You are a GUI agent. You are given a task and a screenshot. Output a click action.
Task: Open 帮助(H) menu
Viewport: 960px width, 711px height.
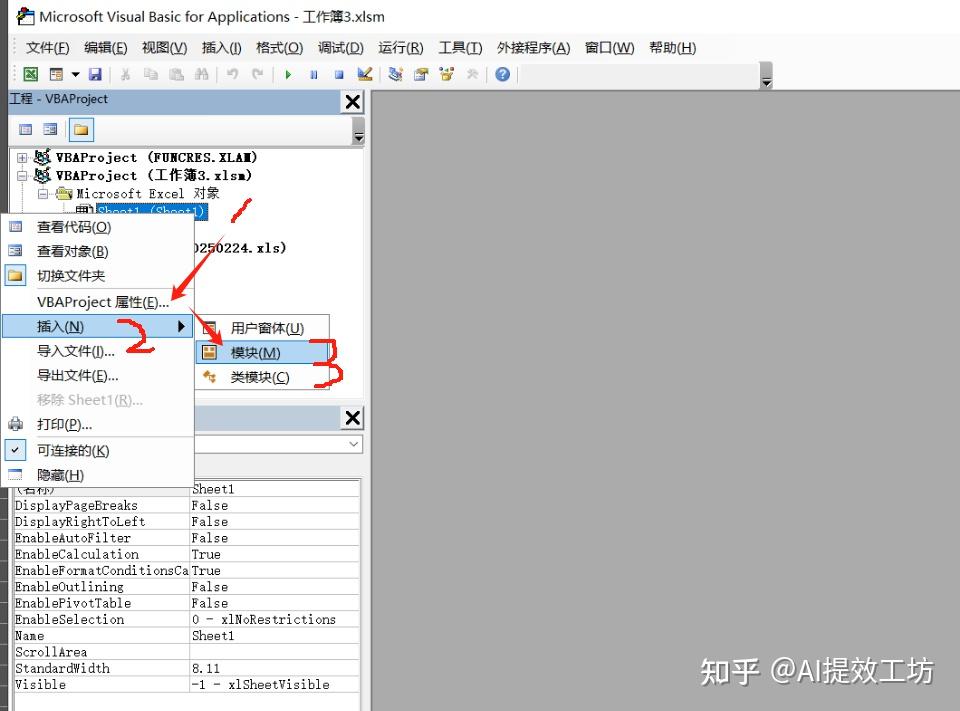(672, 48)
